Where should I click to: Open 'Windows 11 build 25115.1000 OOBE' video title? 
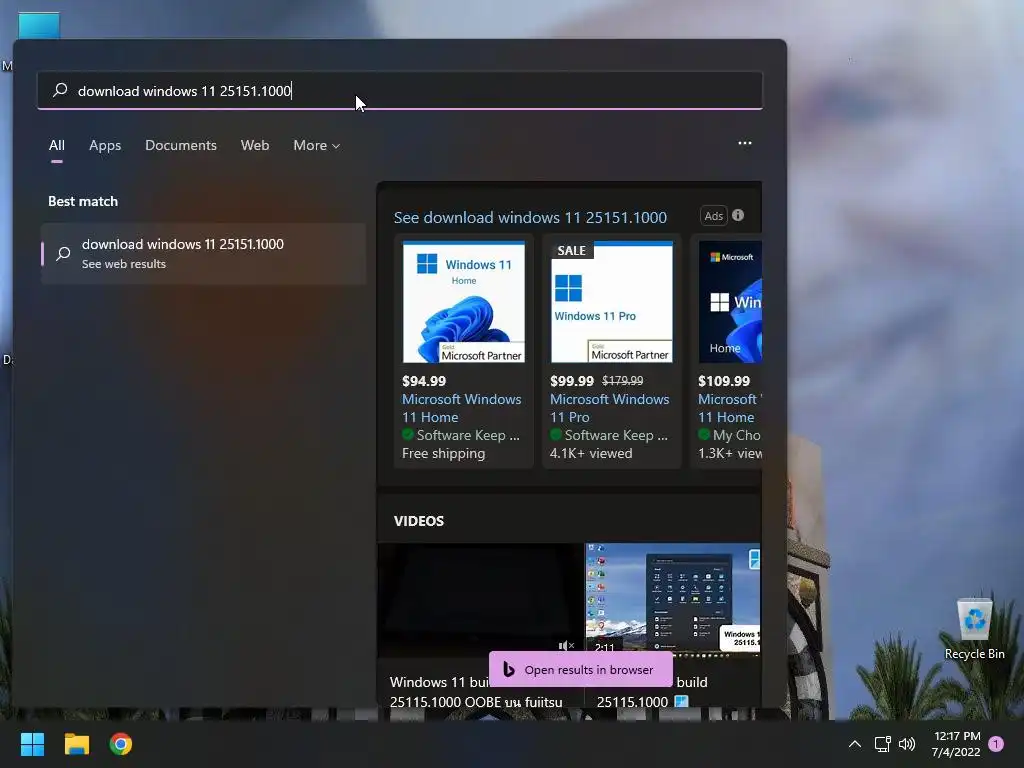[475, 692]
